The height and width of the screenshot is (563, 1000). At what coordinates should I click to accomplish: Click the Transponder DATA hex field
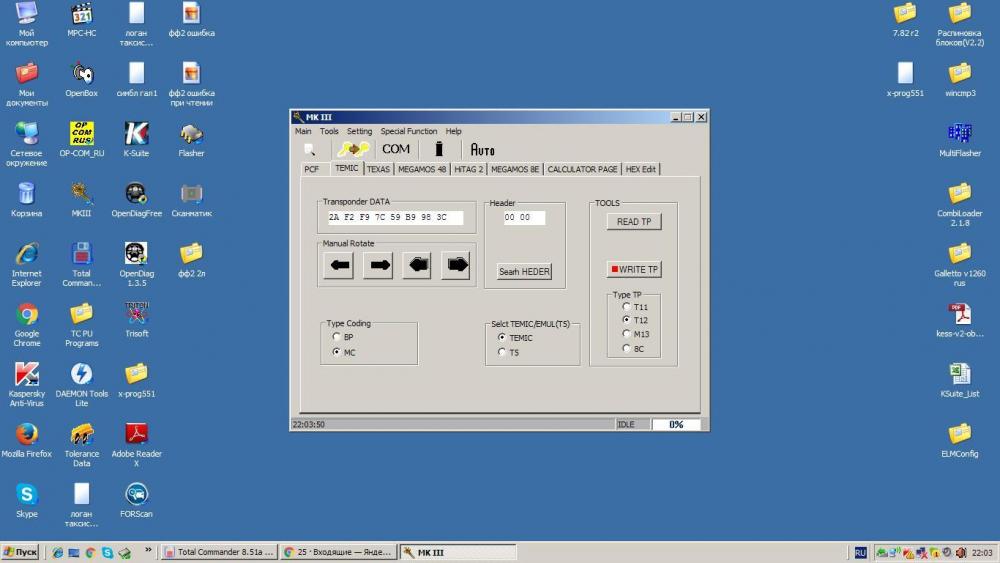point(395,217)
